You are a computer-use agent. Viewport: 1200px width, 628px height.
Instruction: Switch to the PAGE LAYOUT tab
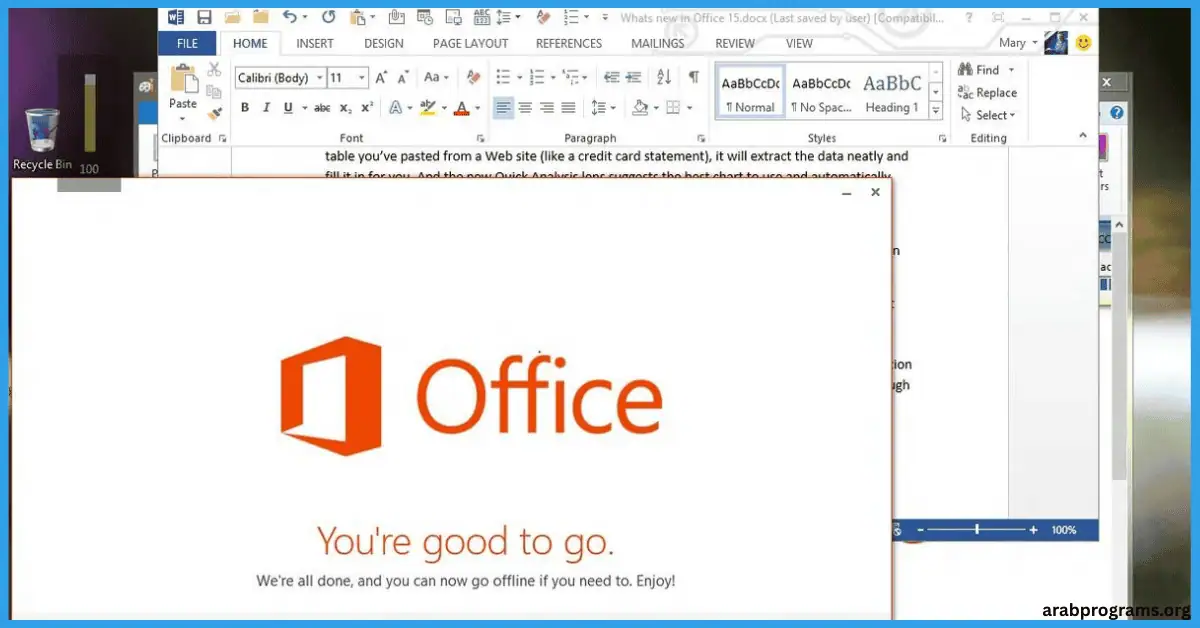click(470, 43)
